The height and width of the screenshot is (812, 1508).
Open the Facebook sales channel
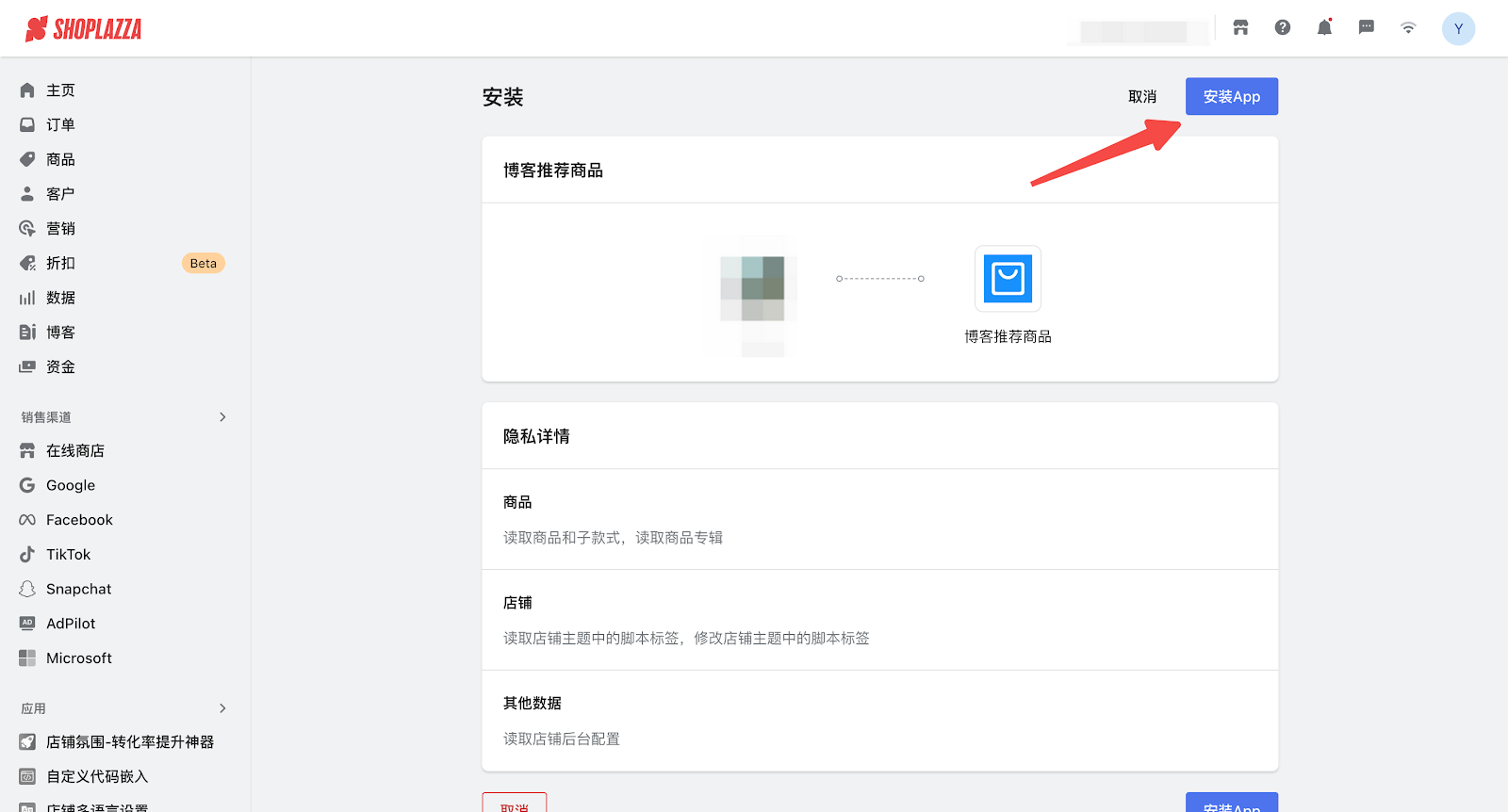tap(79, 520)
